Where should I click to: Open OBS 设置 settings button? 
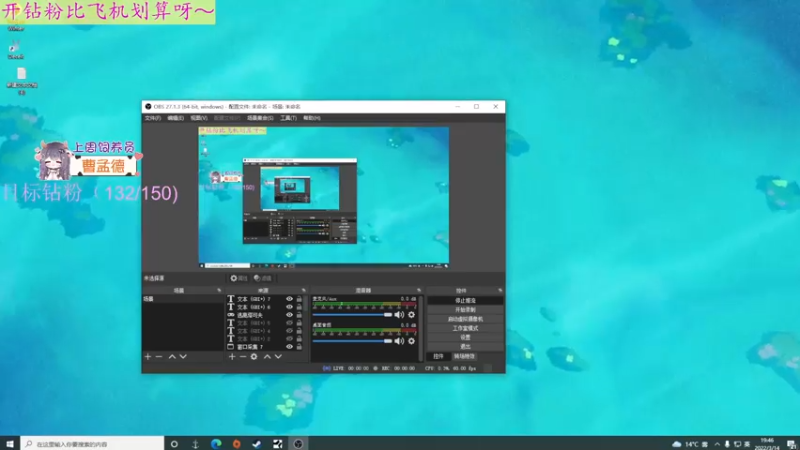pyautogui.click(x=465, y=337)
